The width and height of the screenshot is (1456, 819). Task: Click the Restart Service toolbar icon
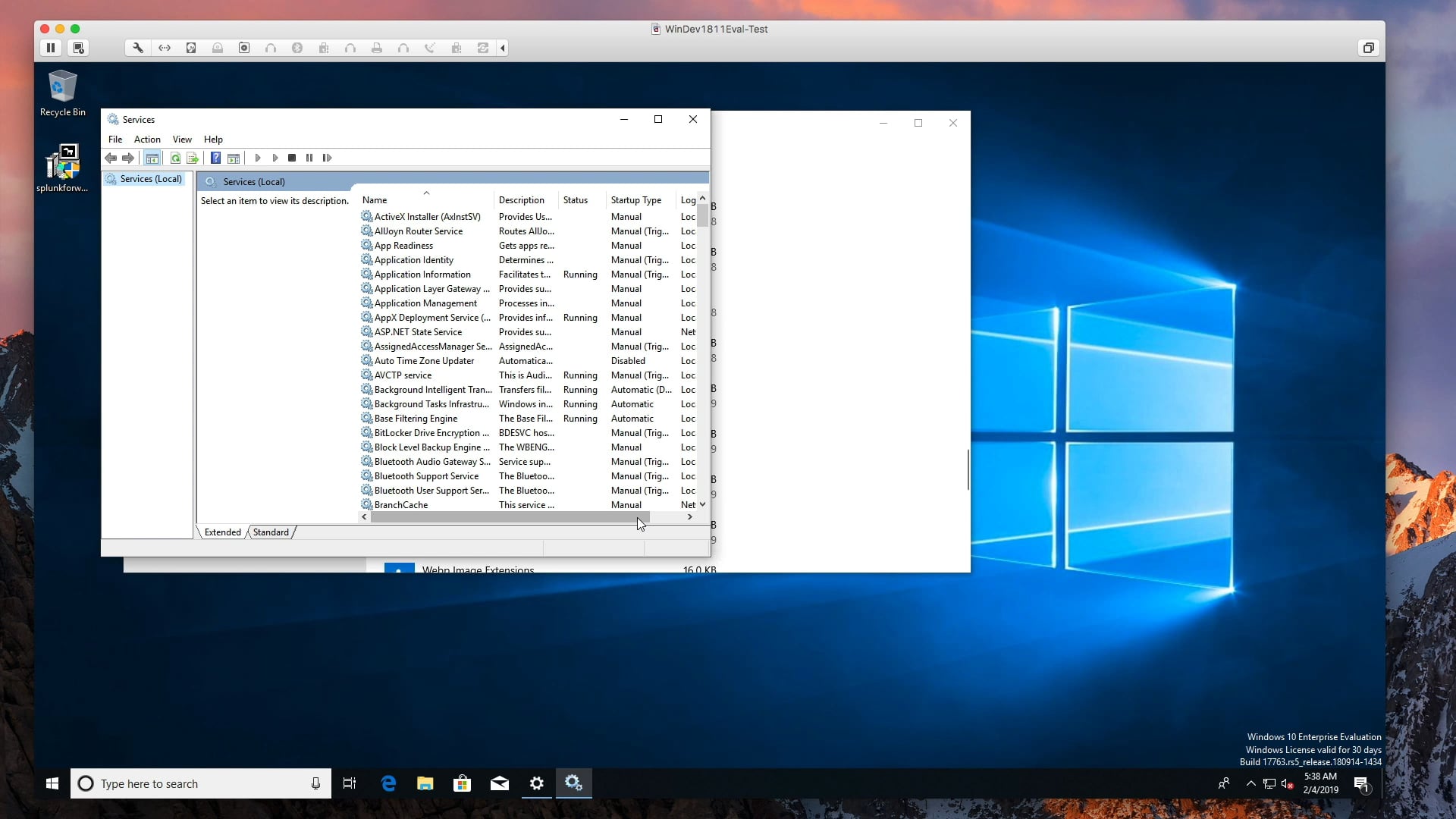[327, 158]
